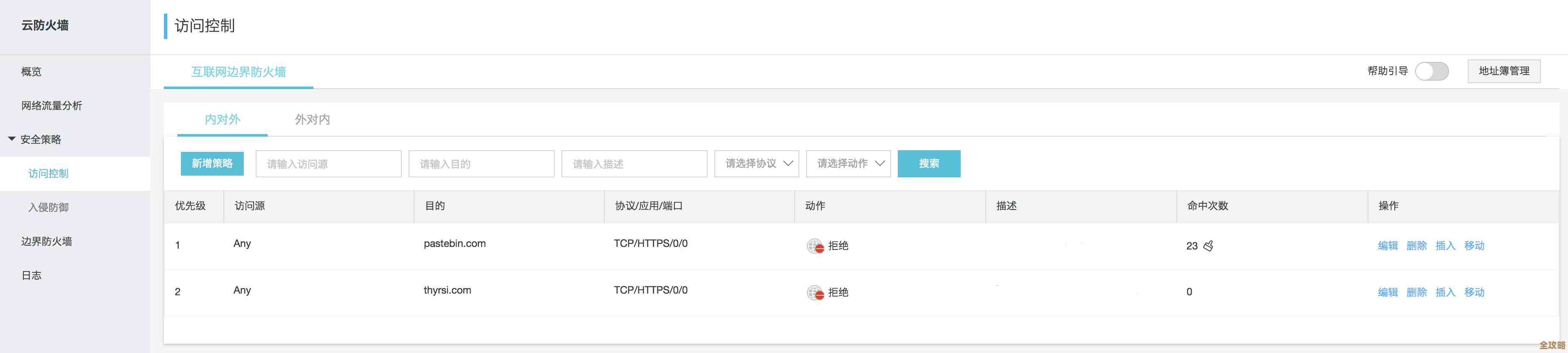Open 入侵防御 sidebar item
Screen dimensions: 1568x353
[x=49, y=208]
